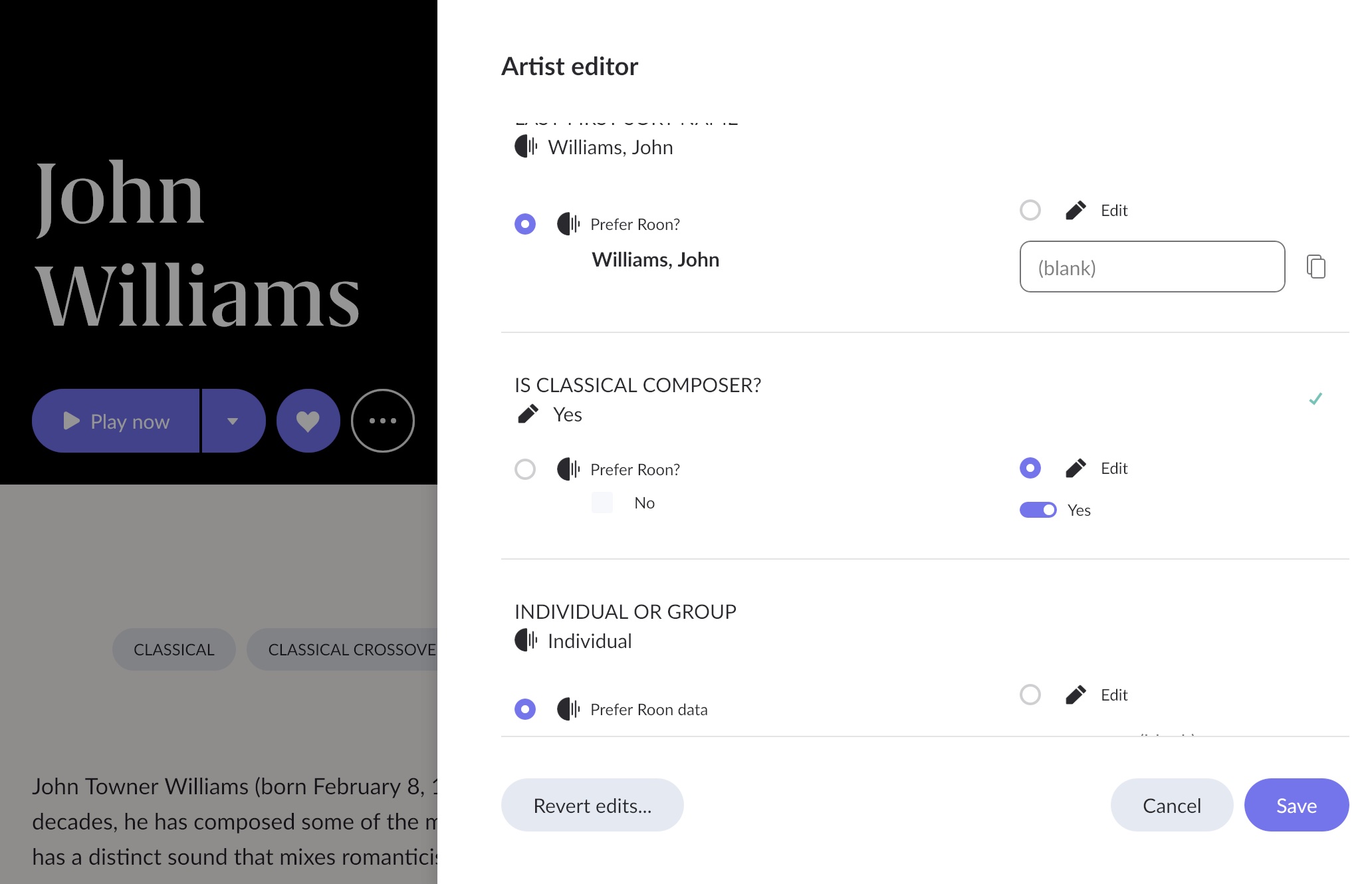1372x884 pixels.
Task: Select the Edit radio for Individual or Group
Action: (1030, 695)
